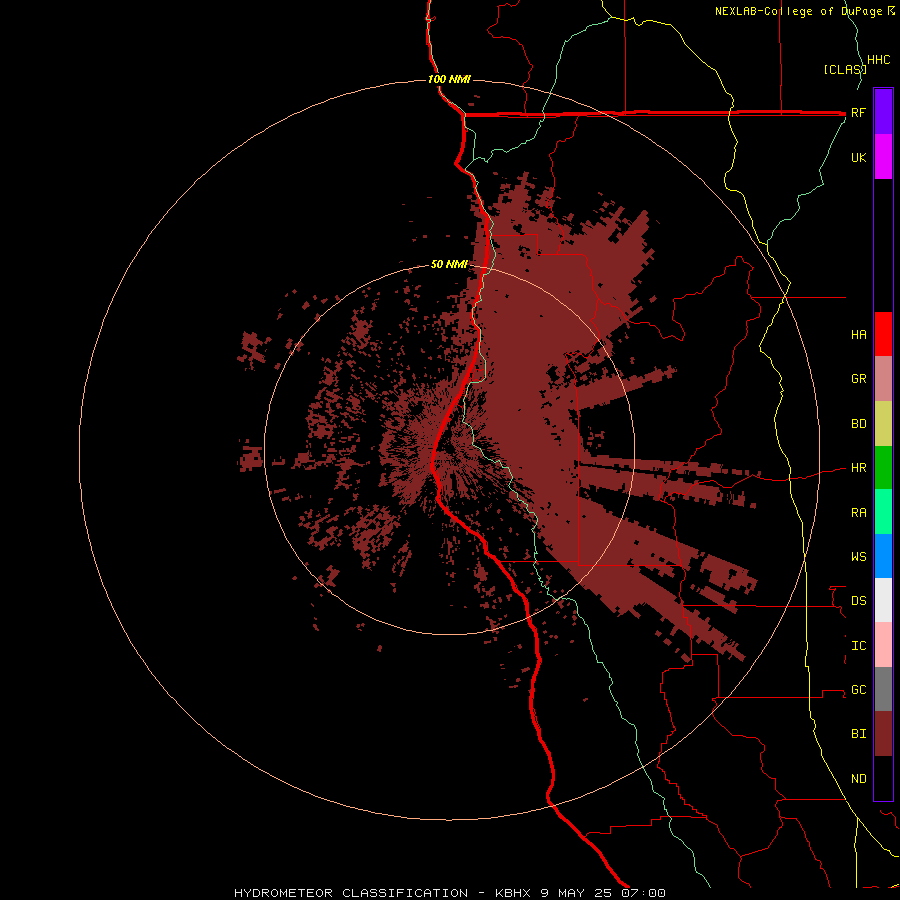Click the BI legend label

click(858, 734)
